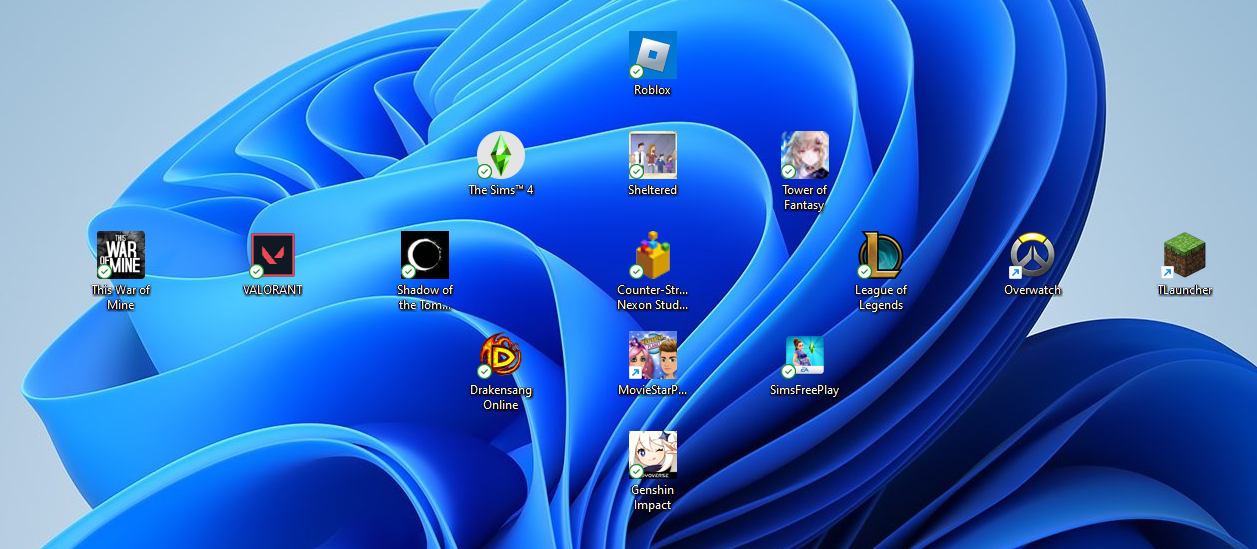
Task: Select the League of Legends icon
Action: point(881,255)
